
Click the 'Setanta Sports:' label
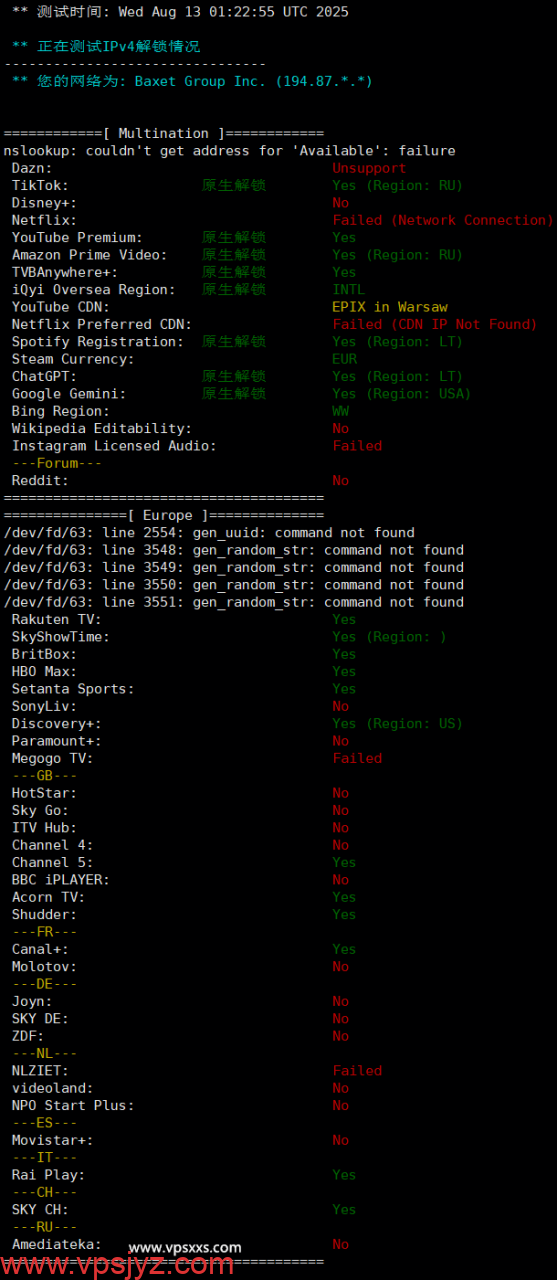(73, 689)
